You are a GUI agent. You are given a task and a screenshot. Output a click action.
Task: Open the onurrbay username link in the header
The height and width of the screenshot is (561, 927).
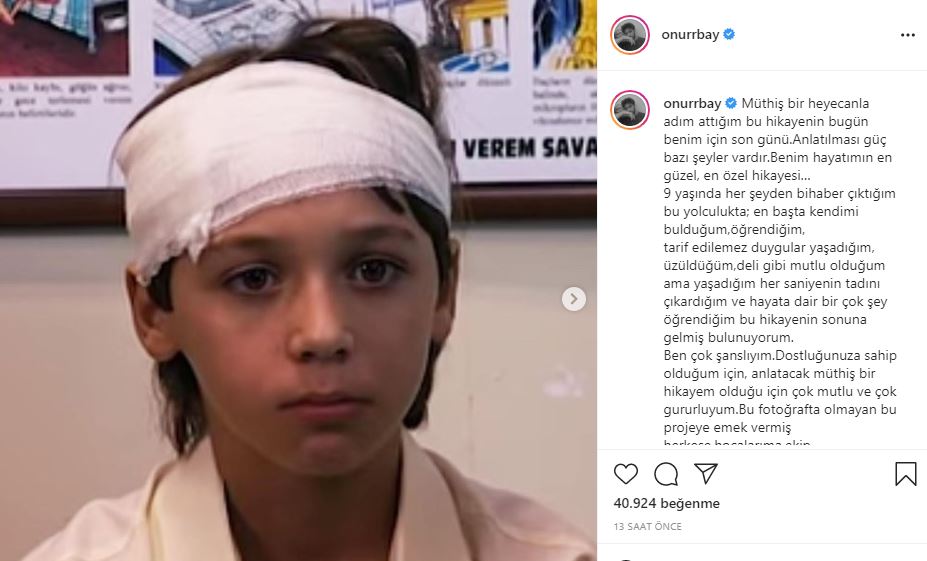(x=690, y=34)
